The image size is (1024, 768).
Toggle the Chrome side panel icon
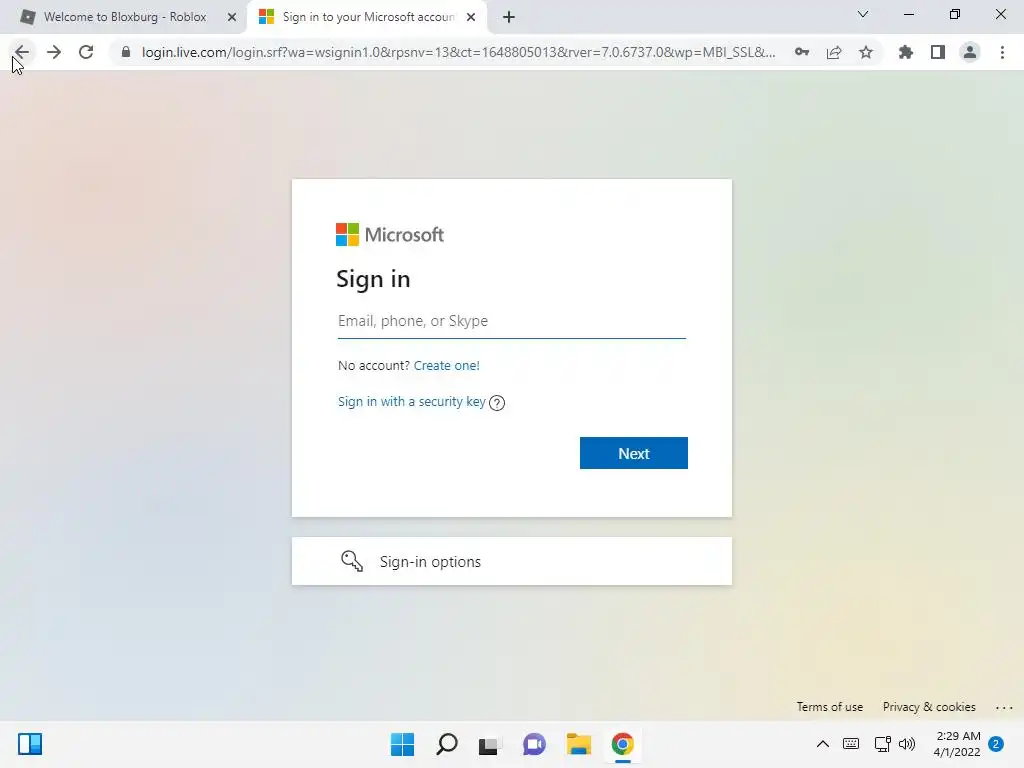[x=938, y=52]
